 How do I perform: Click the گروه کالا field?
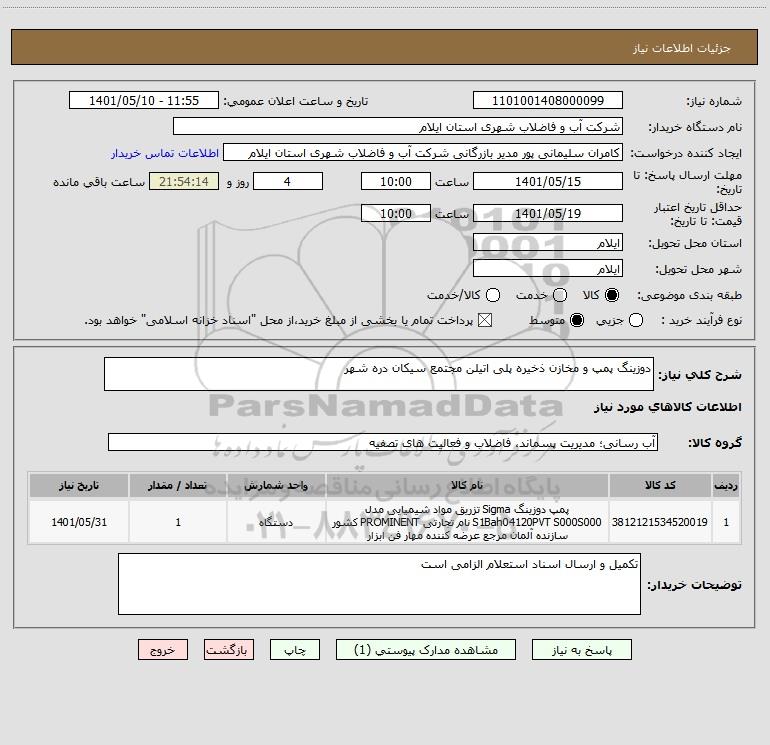tap(383, 442)
